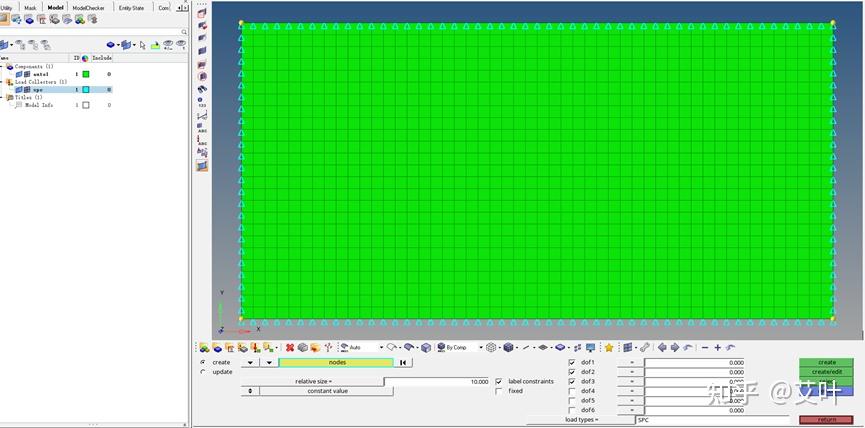865x428 pixels.
Task: Select the Titles folder row
Action: point(28,97)
